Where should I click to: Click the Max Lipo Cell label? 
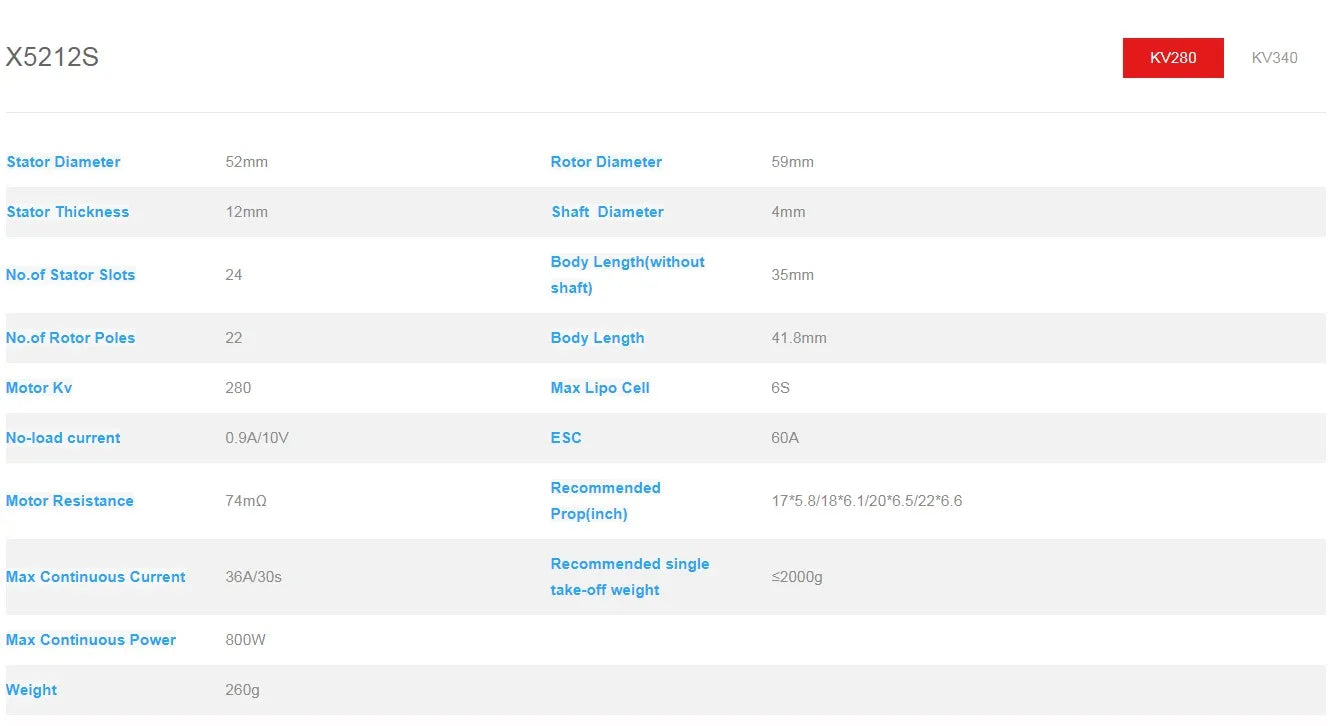click(x=600, y=388)
